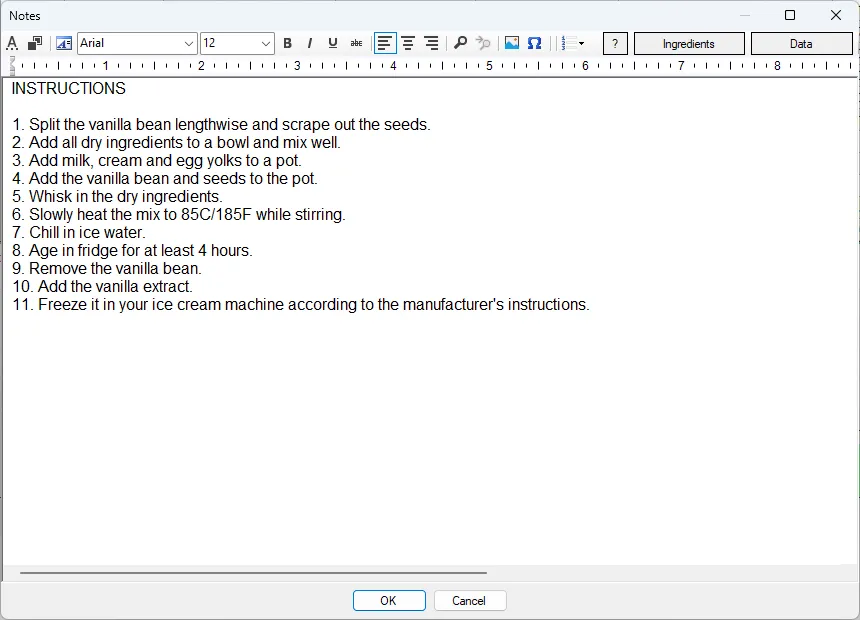Open the font color tool
This screenshot has height=620, width=860.
pyautogui.click(x=12, y=43)
